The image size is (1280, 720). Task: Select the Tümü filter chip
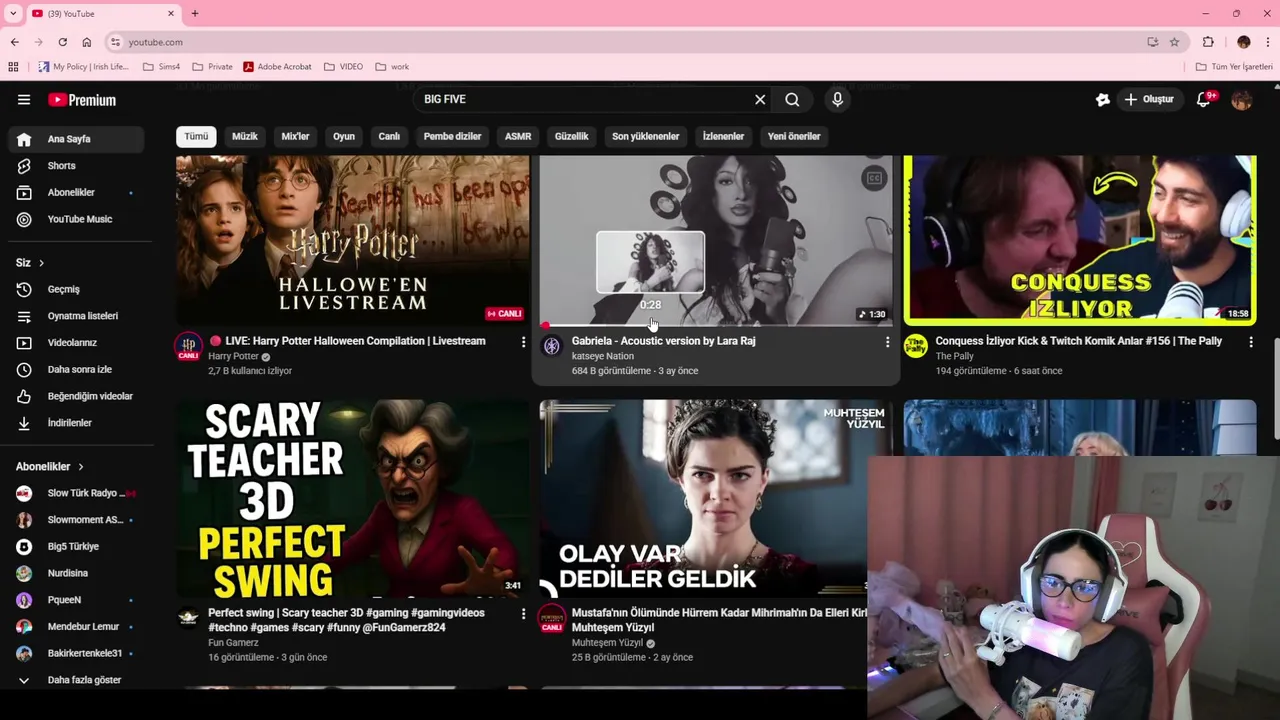(x=196, y=136)
